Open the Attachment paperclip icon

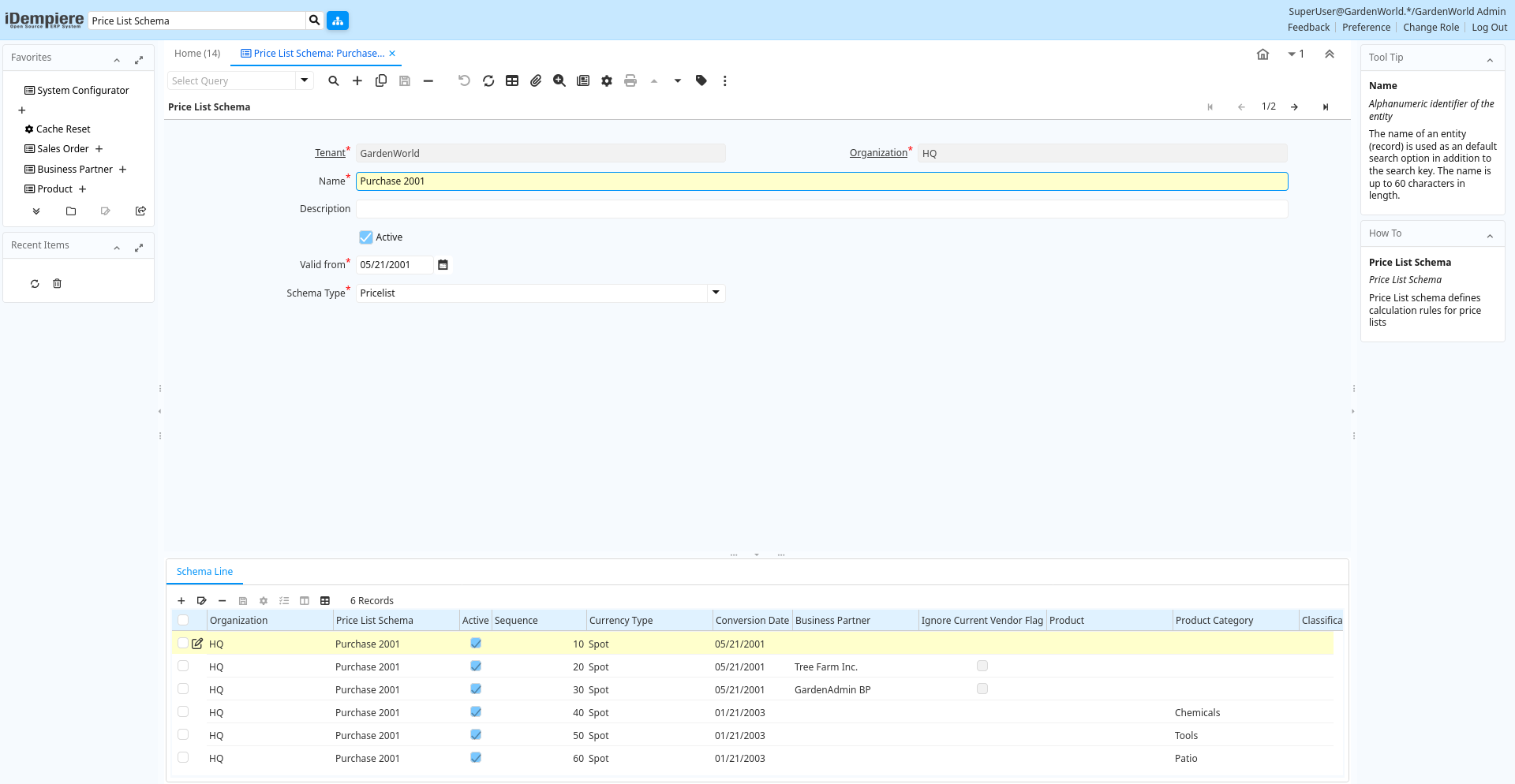tap(536, 80)
